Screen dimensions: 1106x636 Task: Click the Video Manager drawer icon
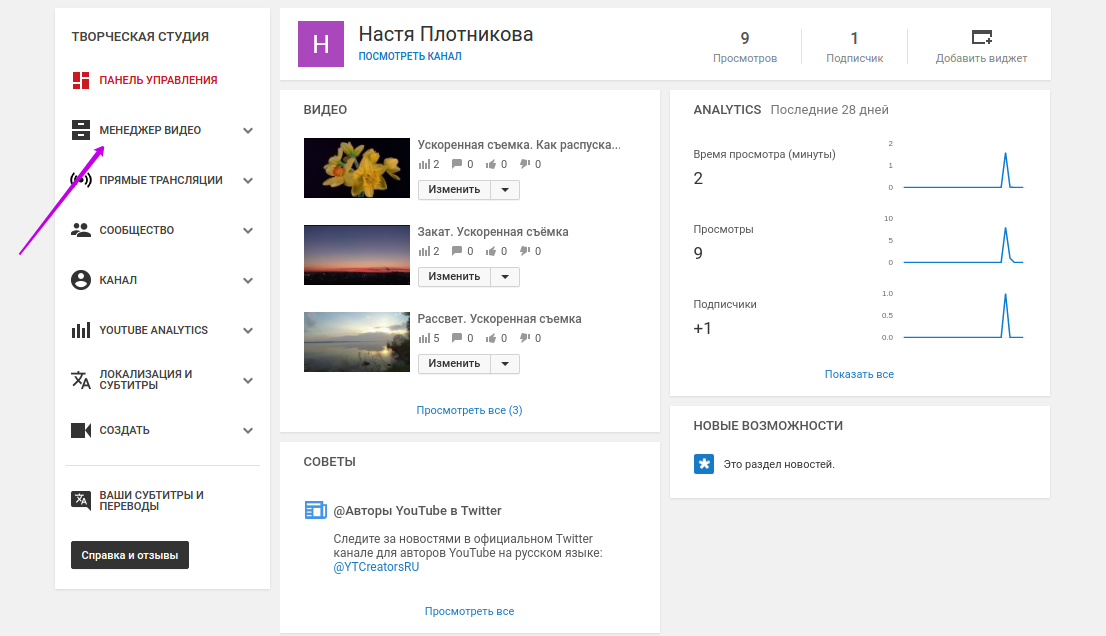(80, 130)
